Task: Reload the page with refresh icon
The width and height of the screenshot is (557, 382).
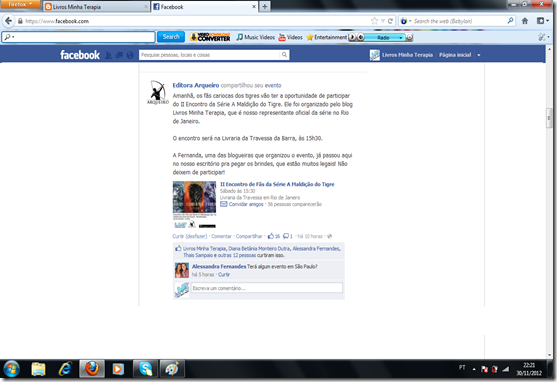Action: tap(390, 21)
